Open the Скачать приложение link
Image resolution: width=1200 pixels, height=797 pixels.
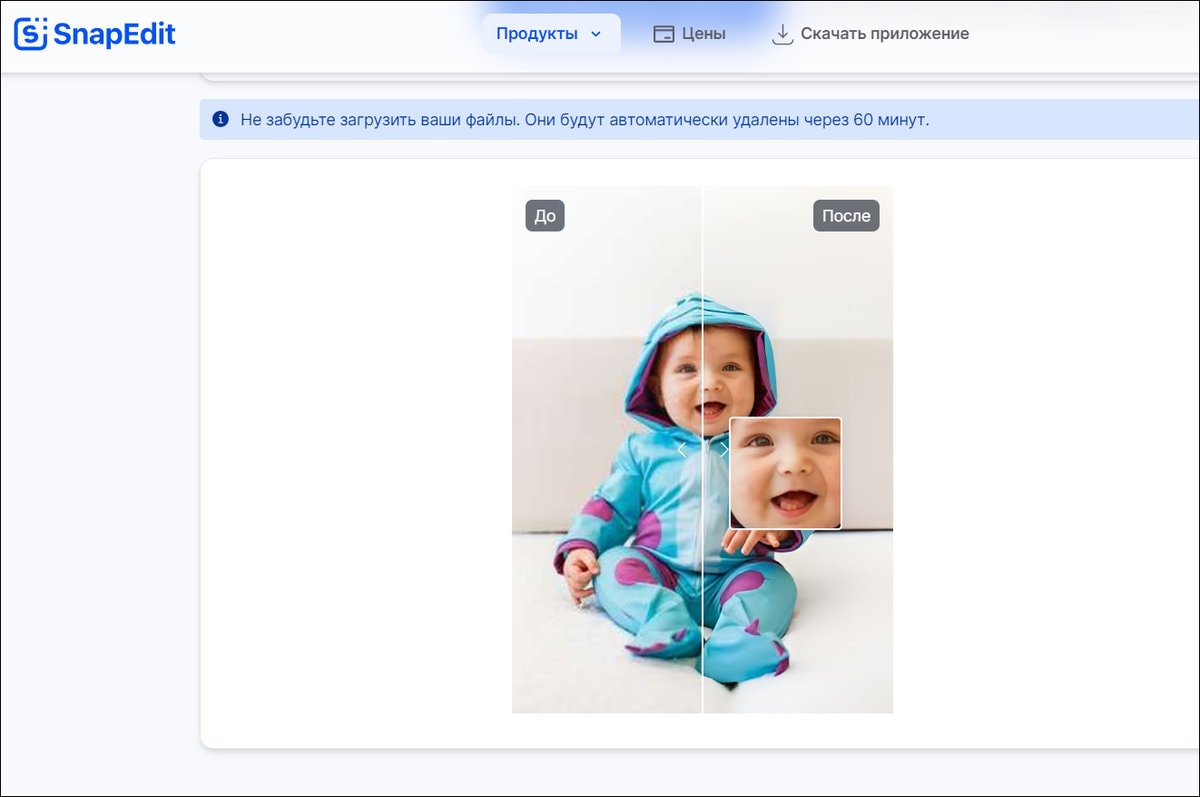pyautogui.click(x=884, y=34)
